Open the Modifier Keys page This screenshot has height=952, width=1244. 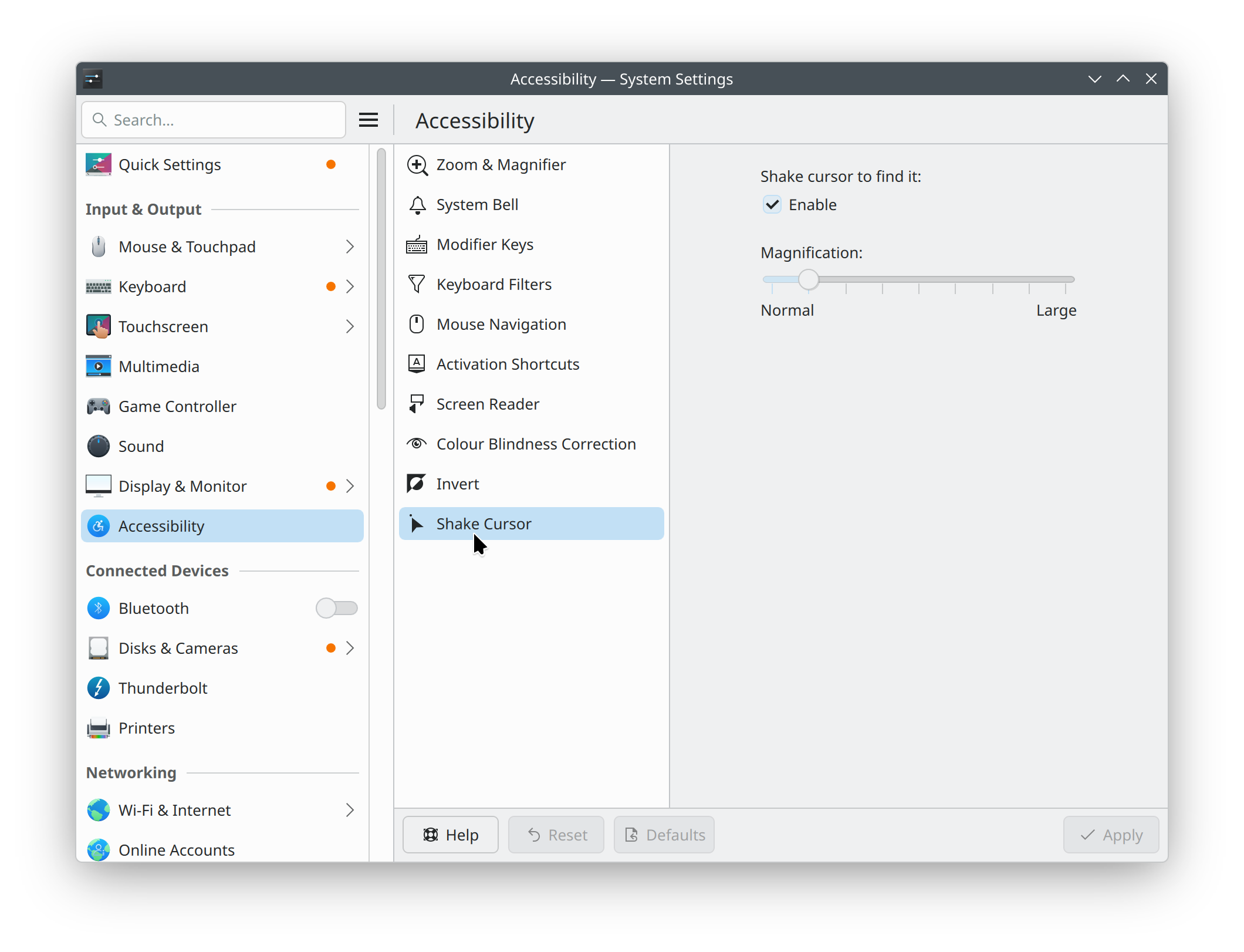click(485, 245)
